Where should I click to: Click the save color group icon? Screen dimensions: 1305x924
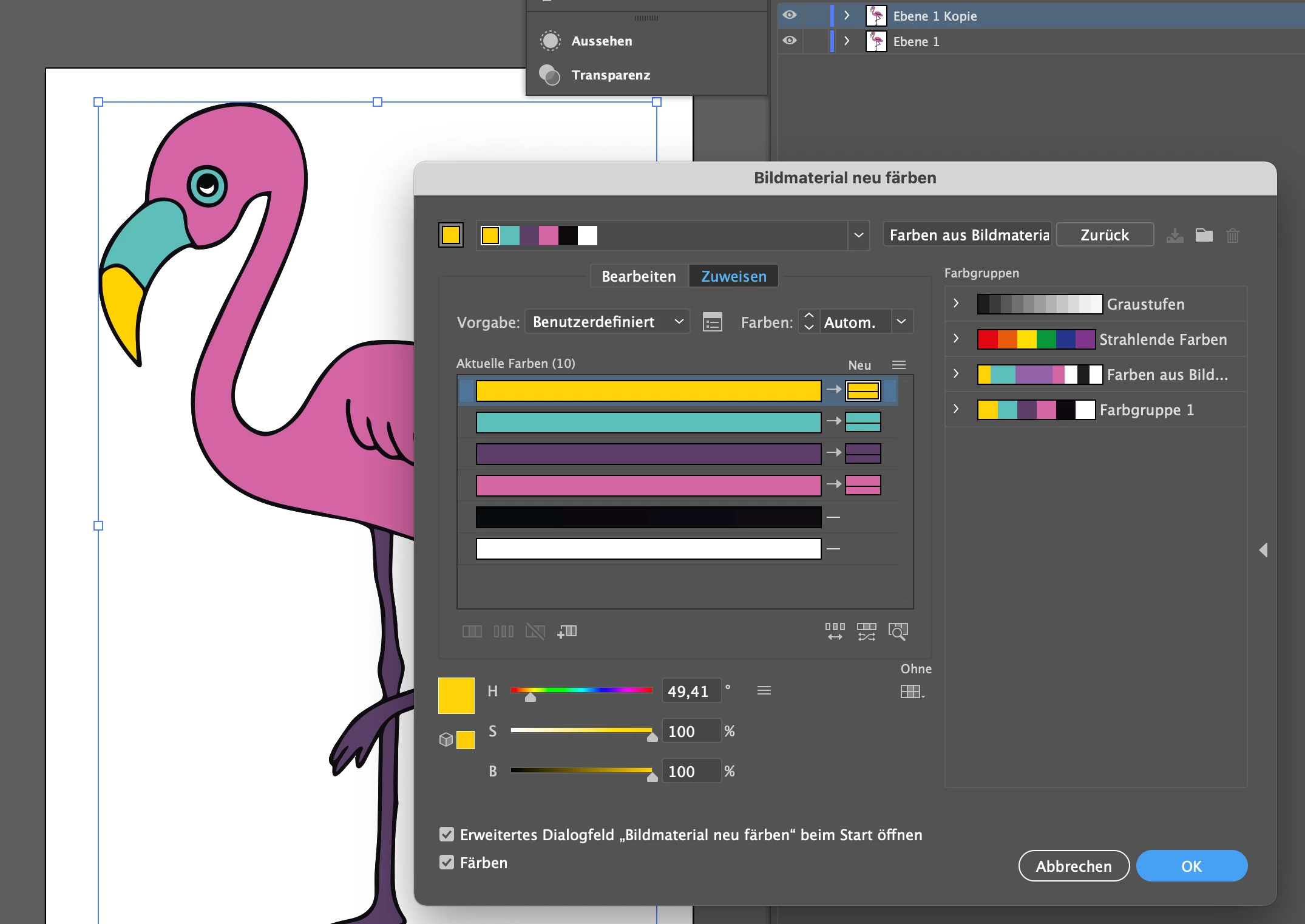[1174, 236]
